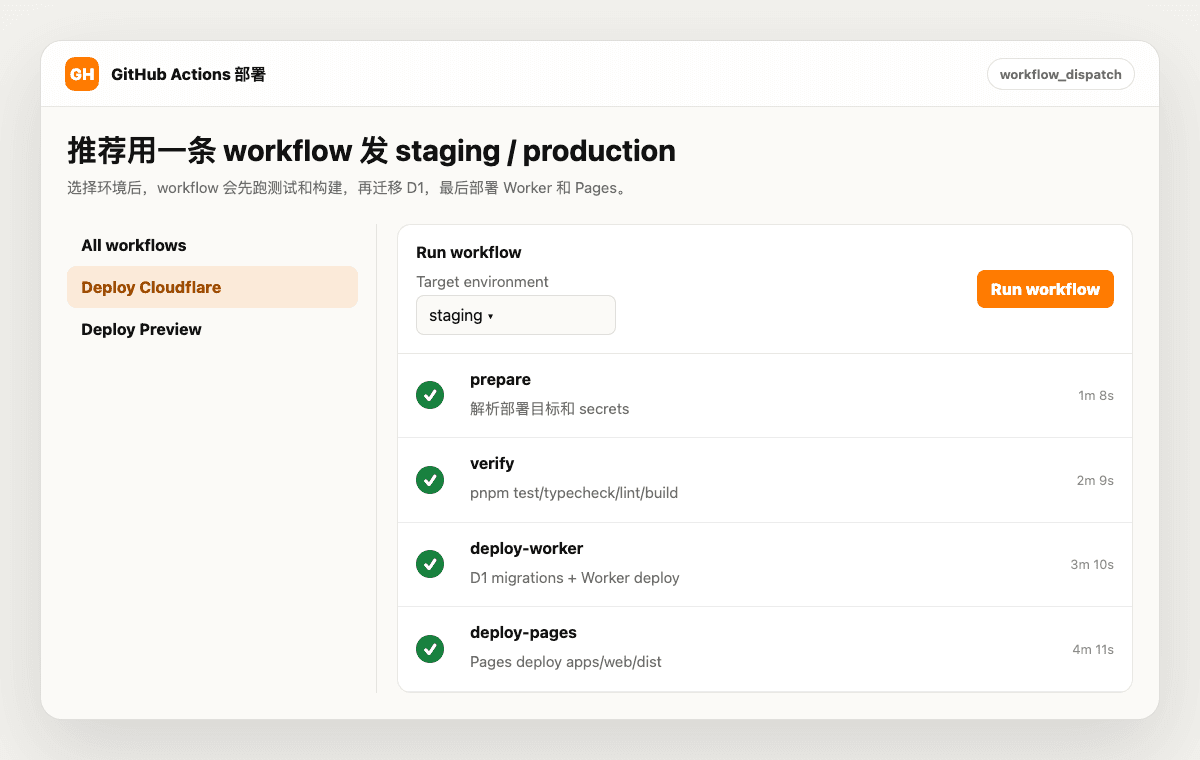The width and height of the screenshot is (1200, 760).
Task: Select Deploy Cloudflare workflow
Action: (212, 287)
